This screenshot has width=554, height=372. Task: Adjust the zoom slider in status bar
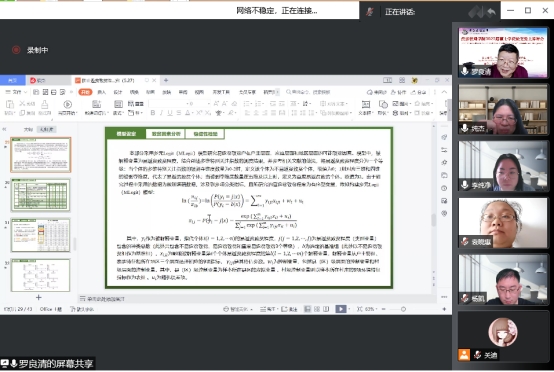coord(403,309)
